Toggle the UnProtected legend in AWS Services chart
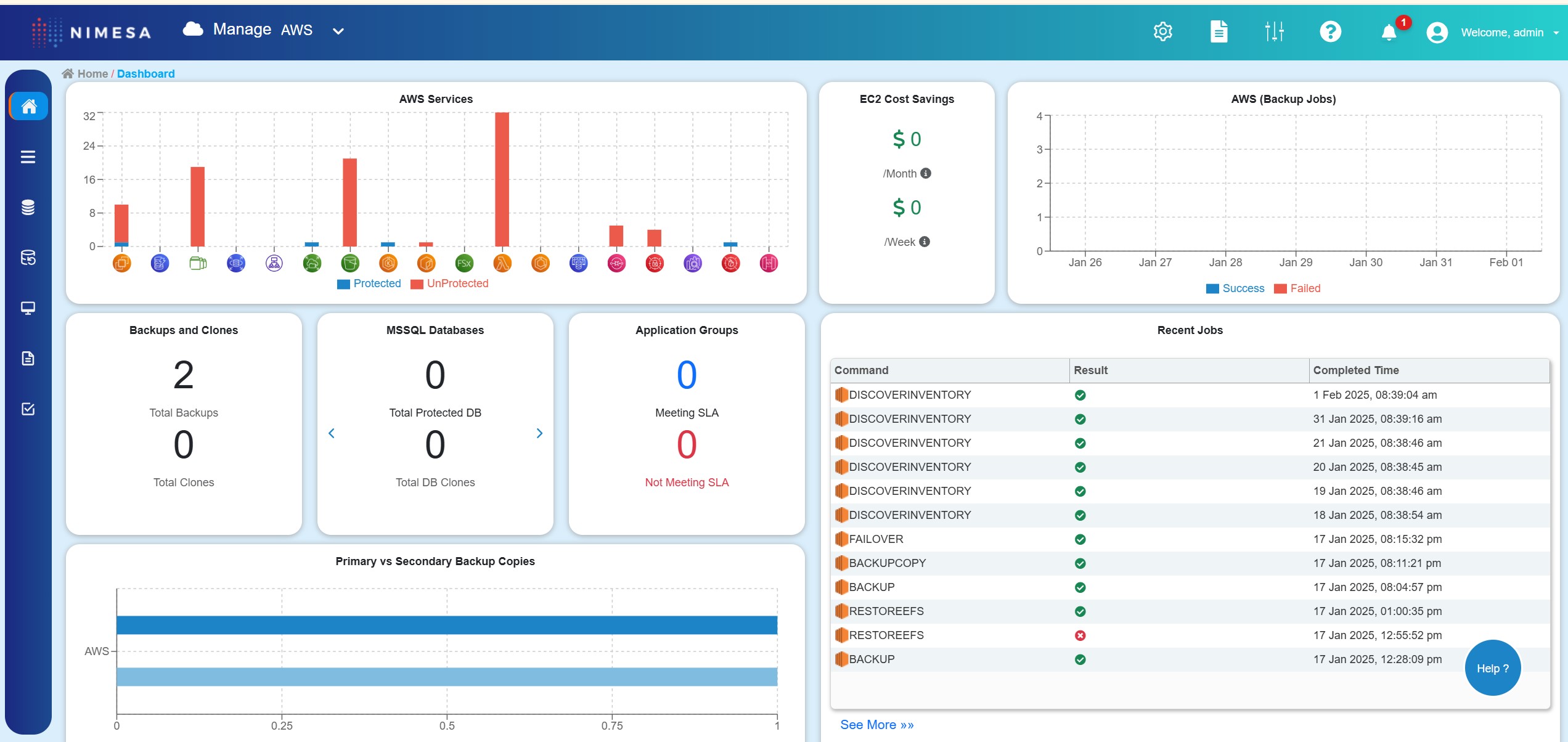This screenshot has width=1568, height=742. (x=449, y=283)
